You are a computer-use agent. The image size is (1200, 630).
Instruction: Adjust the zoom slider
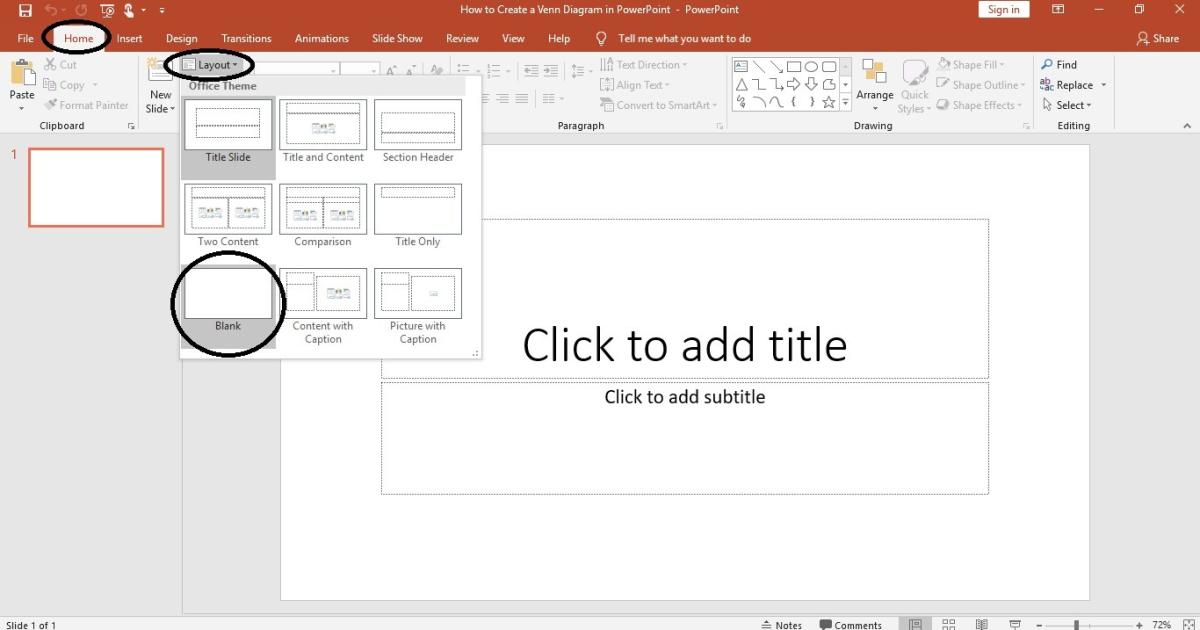[1076, 623]
